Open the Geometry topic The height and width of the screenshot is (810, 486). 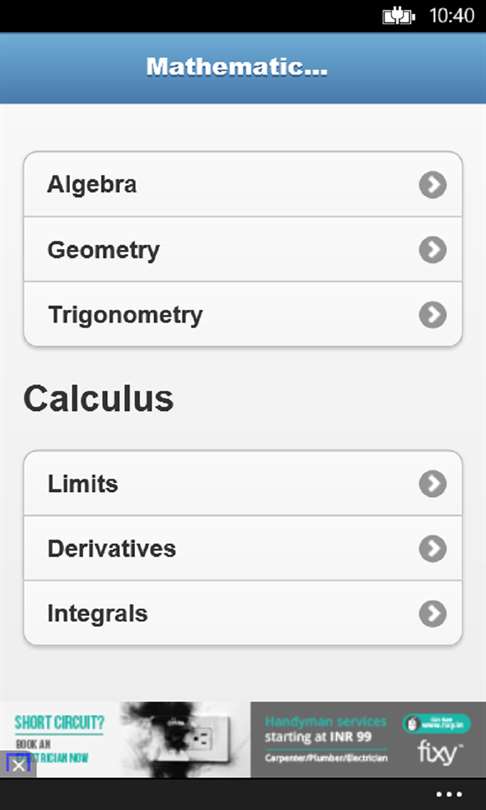click(243, 250)
